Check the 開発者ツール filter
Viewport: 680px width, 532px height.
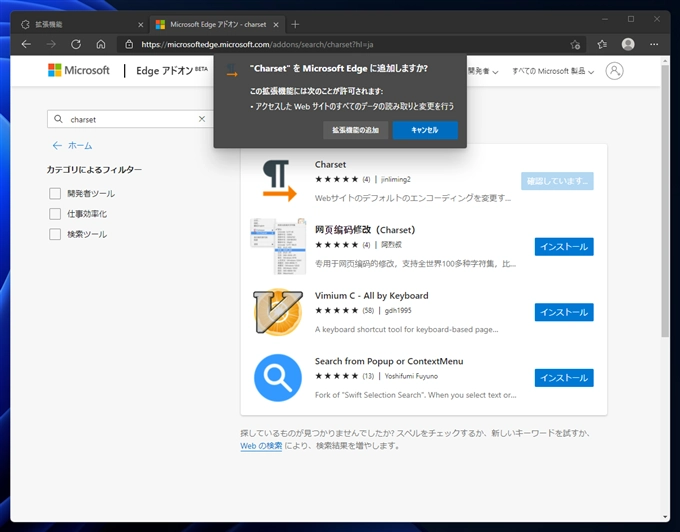point(55,193)
